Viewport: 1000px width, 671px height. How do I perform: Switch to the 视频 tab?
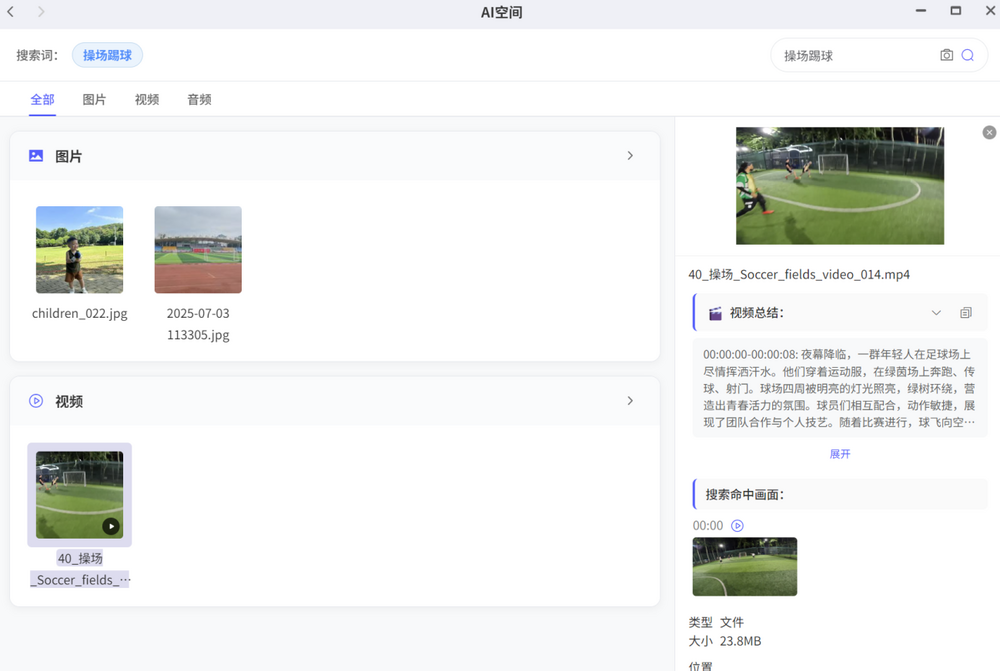[147, 100]
